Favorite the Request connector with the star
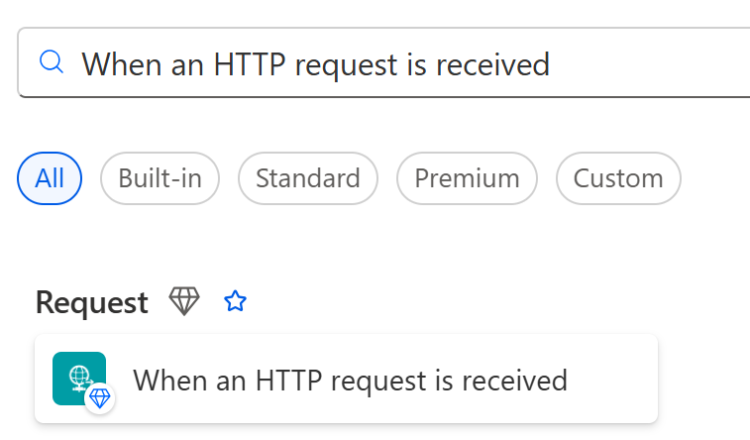 point(235,301)
